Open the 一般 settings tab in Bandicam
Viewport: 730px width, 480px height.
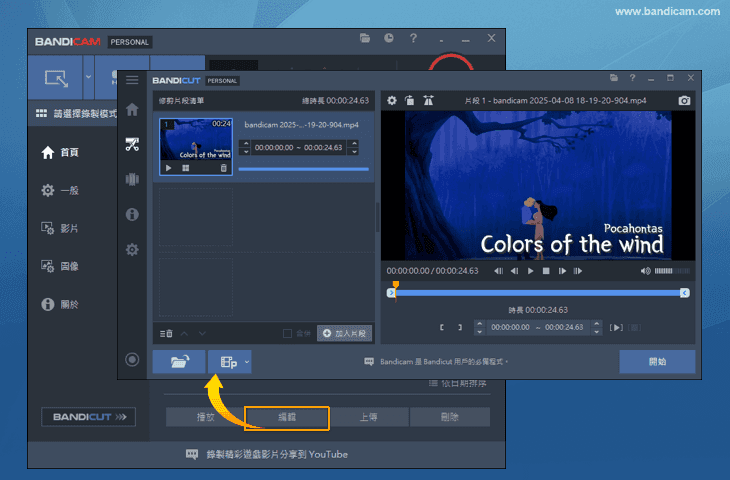pyautogui.click(x=60, y=190)
